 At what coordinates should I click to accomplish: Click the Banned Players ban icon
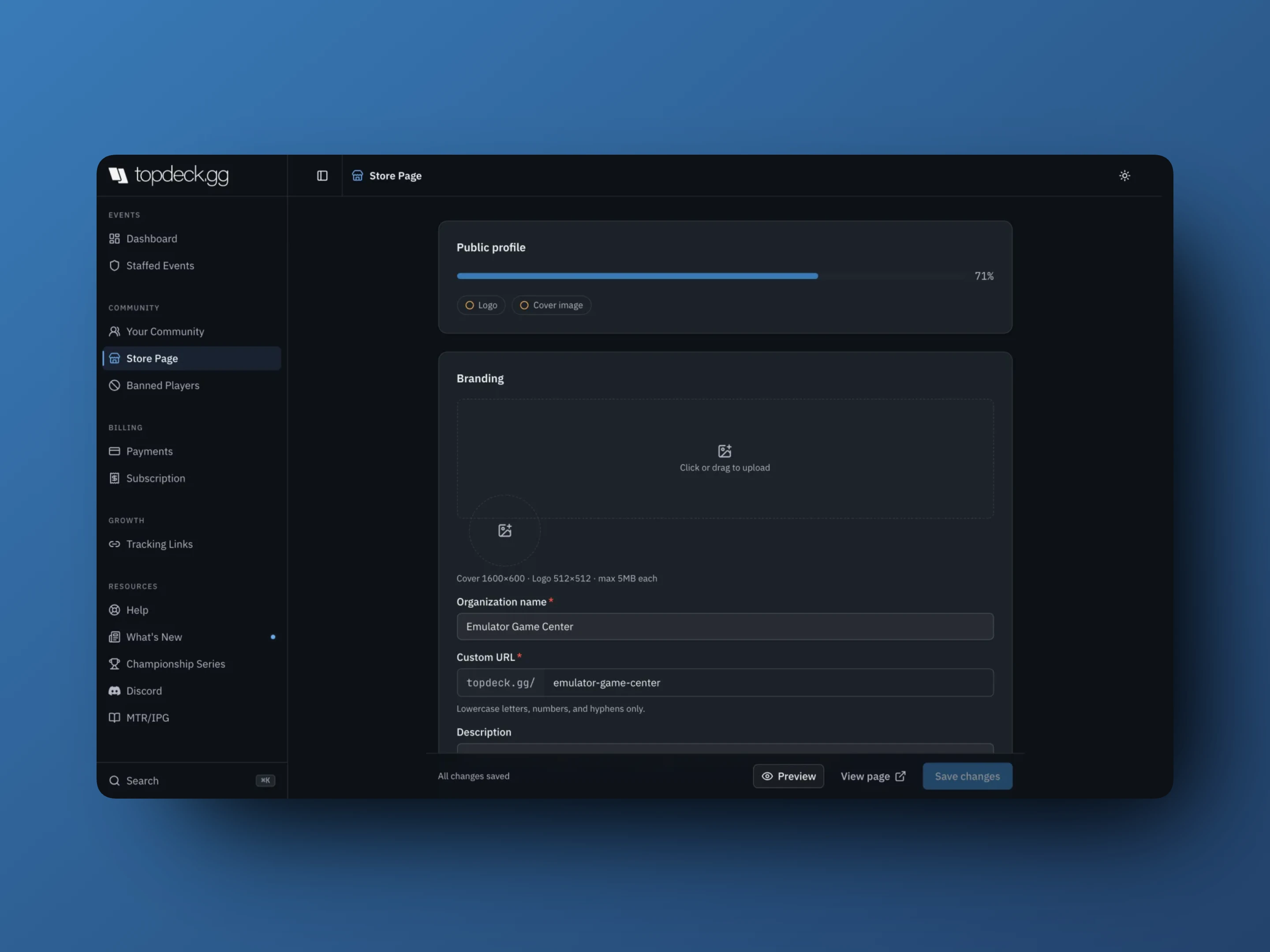click(x=114, y=386)
